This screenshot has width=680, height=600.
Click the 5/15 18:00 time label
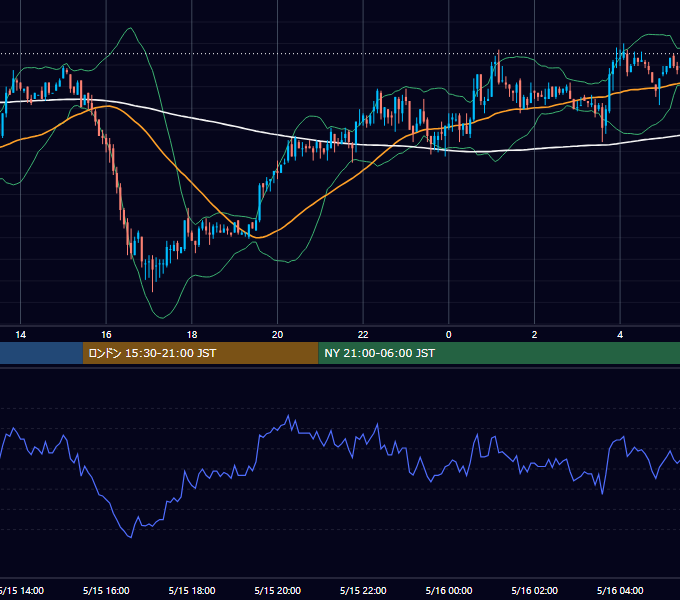click(192, 590)
